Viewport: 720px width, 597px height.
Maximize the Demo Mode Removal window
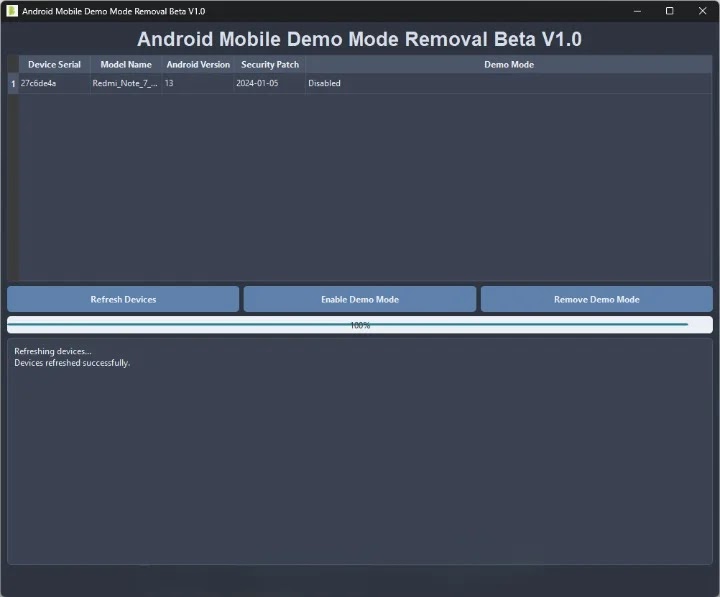[669, 11]
